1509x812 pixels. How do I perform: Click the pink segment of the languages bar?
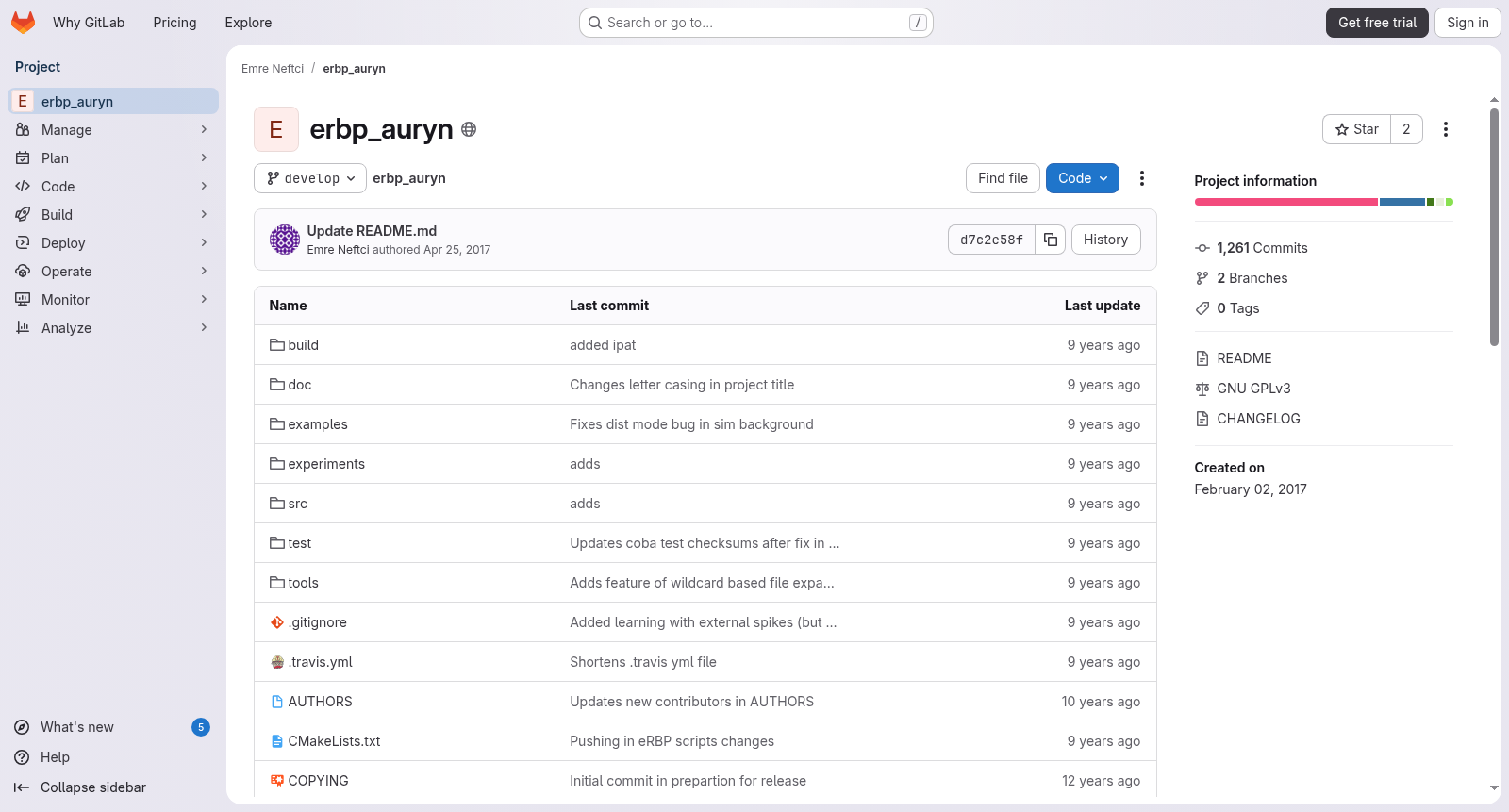coord(1286,202)
